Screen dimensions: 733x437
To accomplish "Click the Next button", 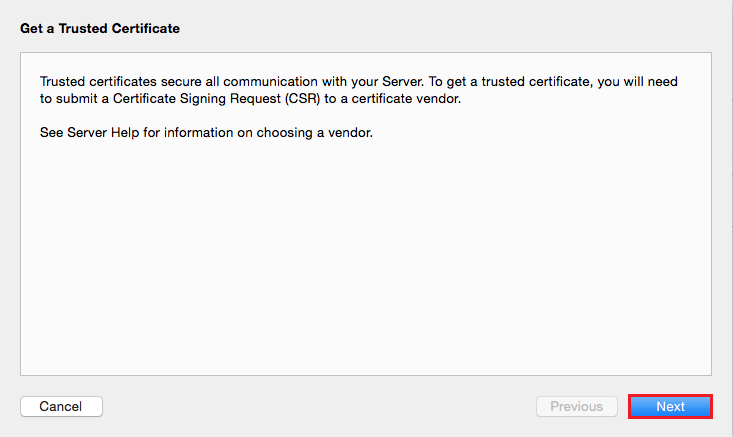I will (x=670, y=407).
